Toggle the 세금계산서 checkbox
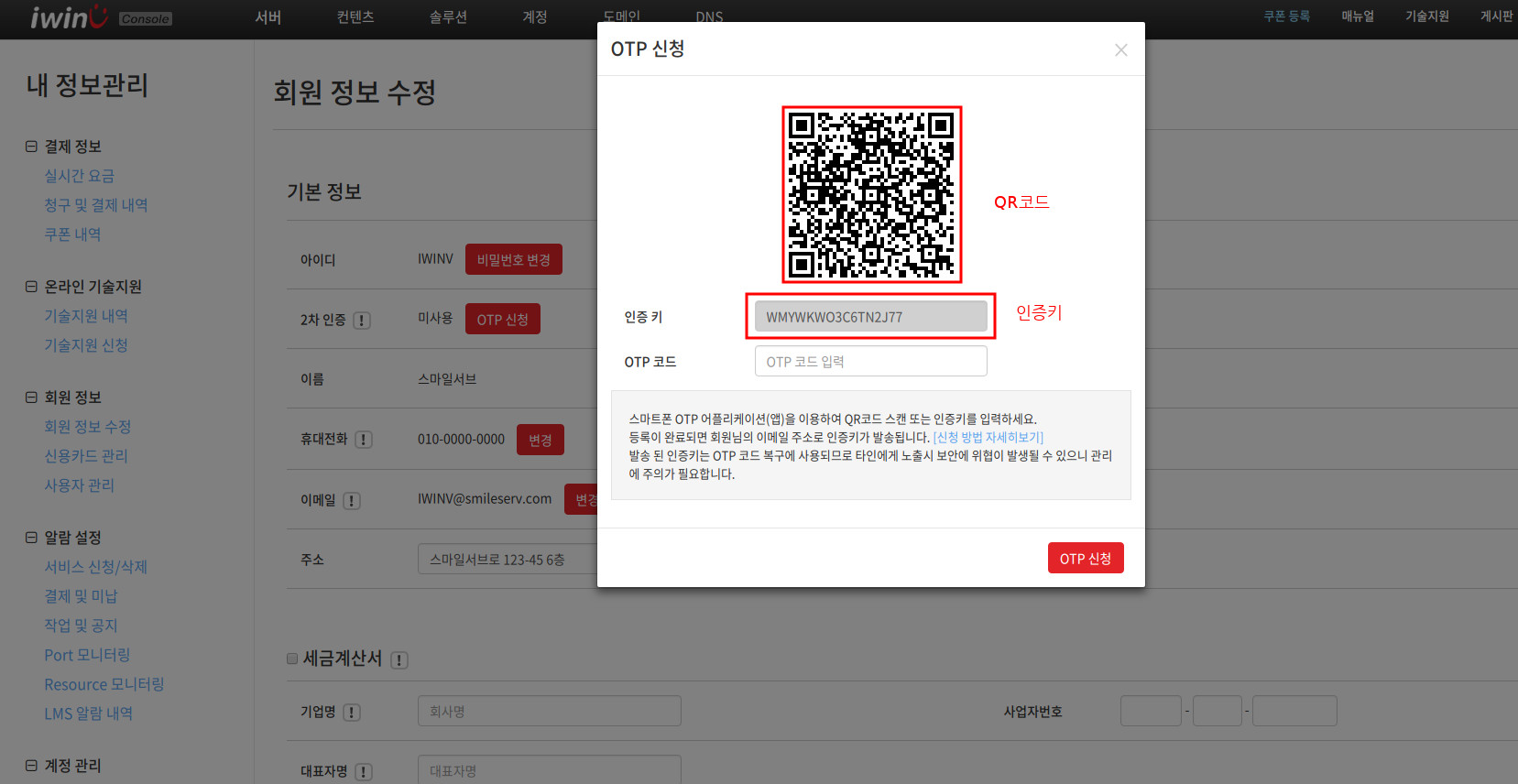 click(x=292, y=659)
